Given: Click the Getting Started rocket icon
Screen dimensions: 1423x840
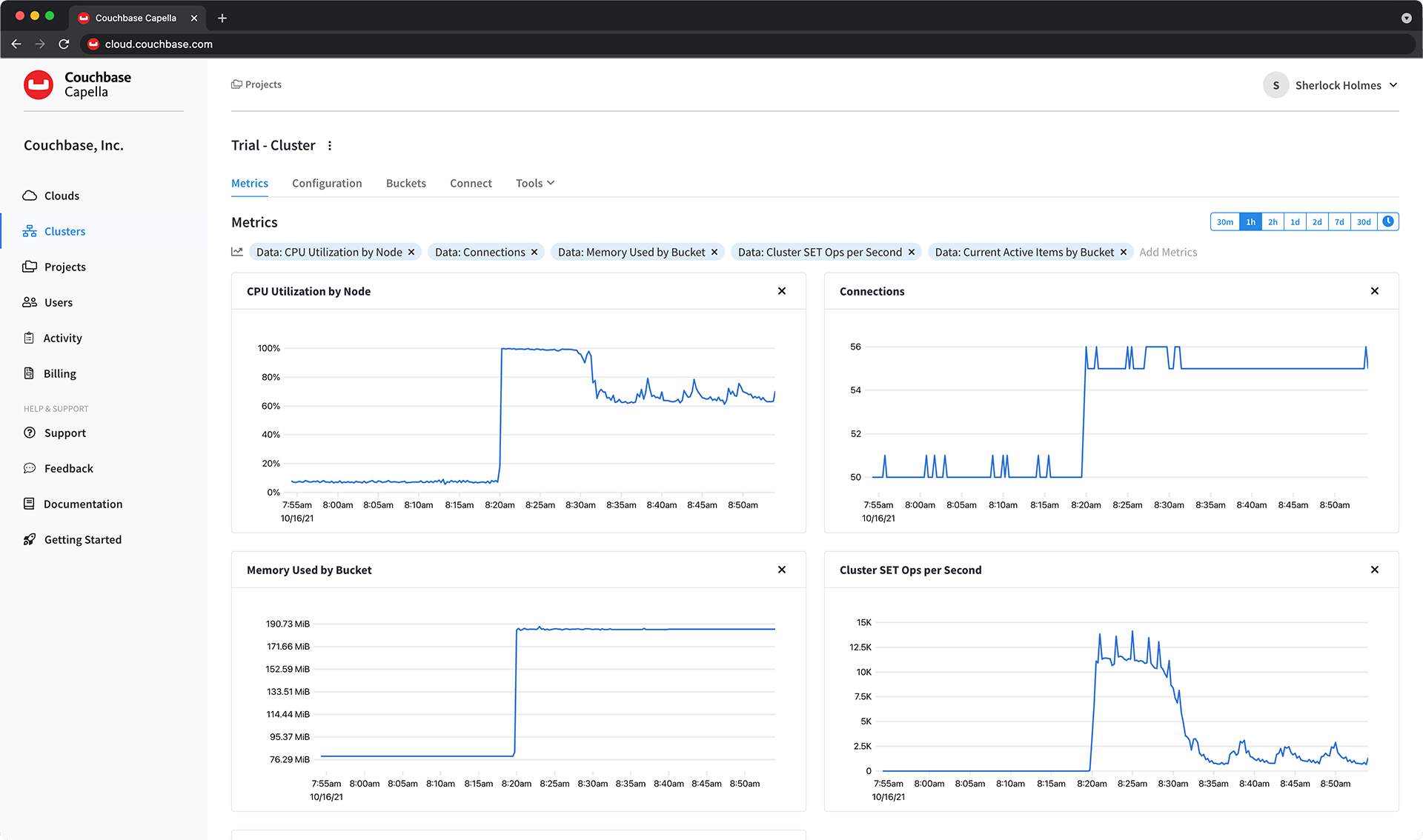Looking at the screenshot, I should (30, 539).
